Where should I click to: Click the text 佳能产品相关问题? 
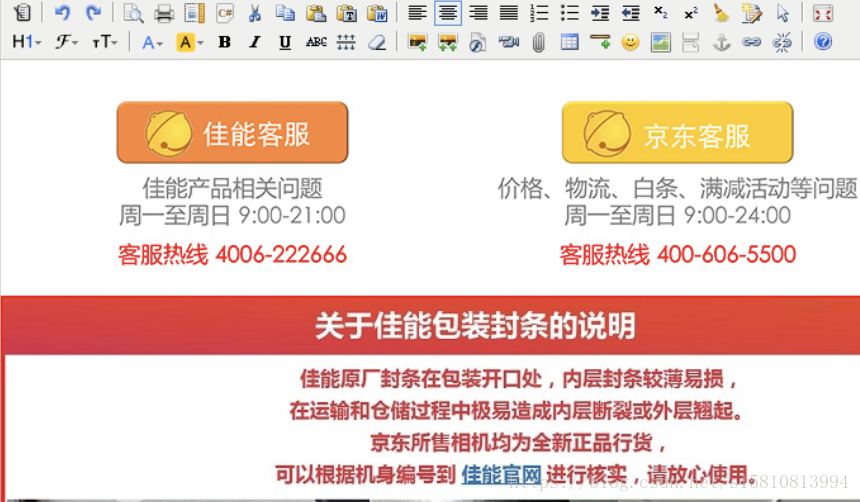click(x=233, y=188)
